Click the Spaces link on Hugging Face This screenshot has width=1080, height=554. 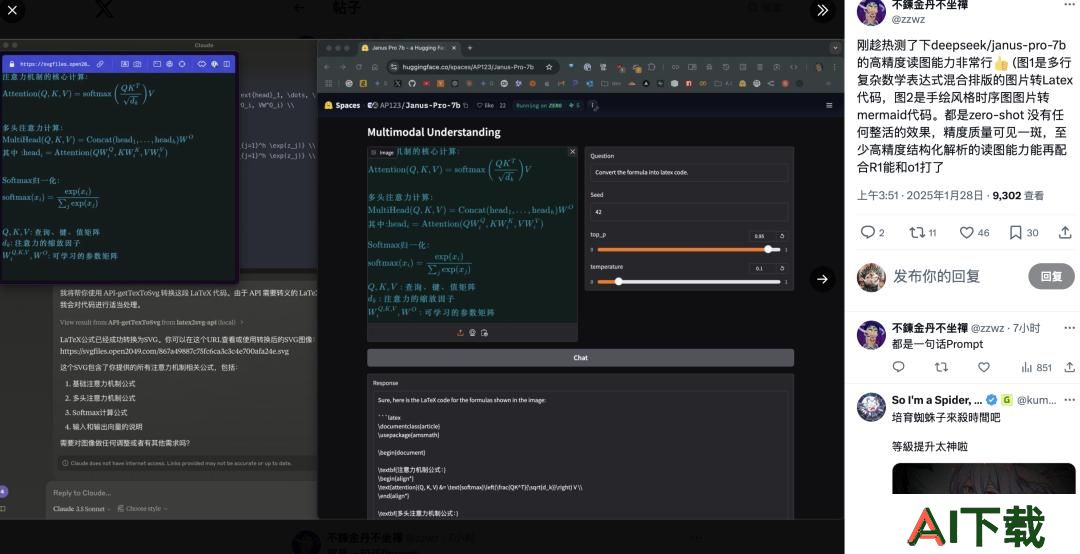(x=342, y=105)
